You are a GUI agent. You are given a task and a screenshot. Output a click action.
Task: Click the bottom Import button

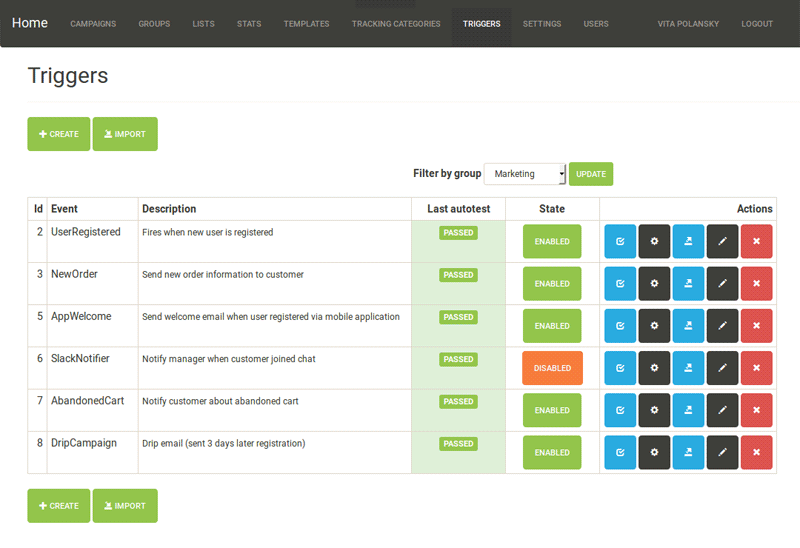[125, 506]
